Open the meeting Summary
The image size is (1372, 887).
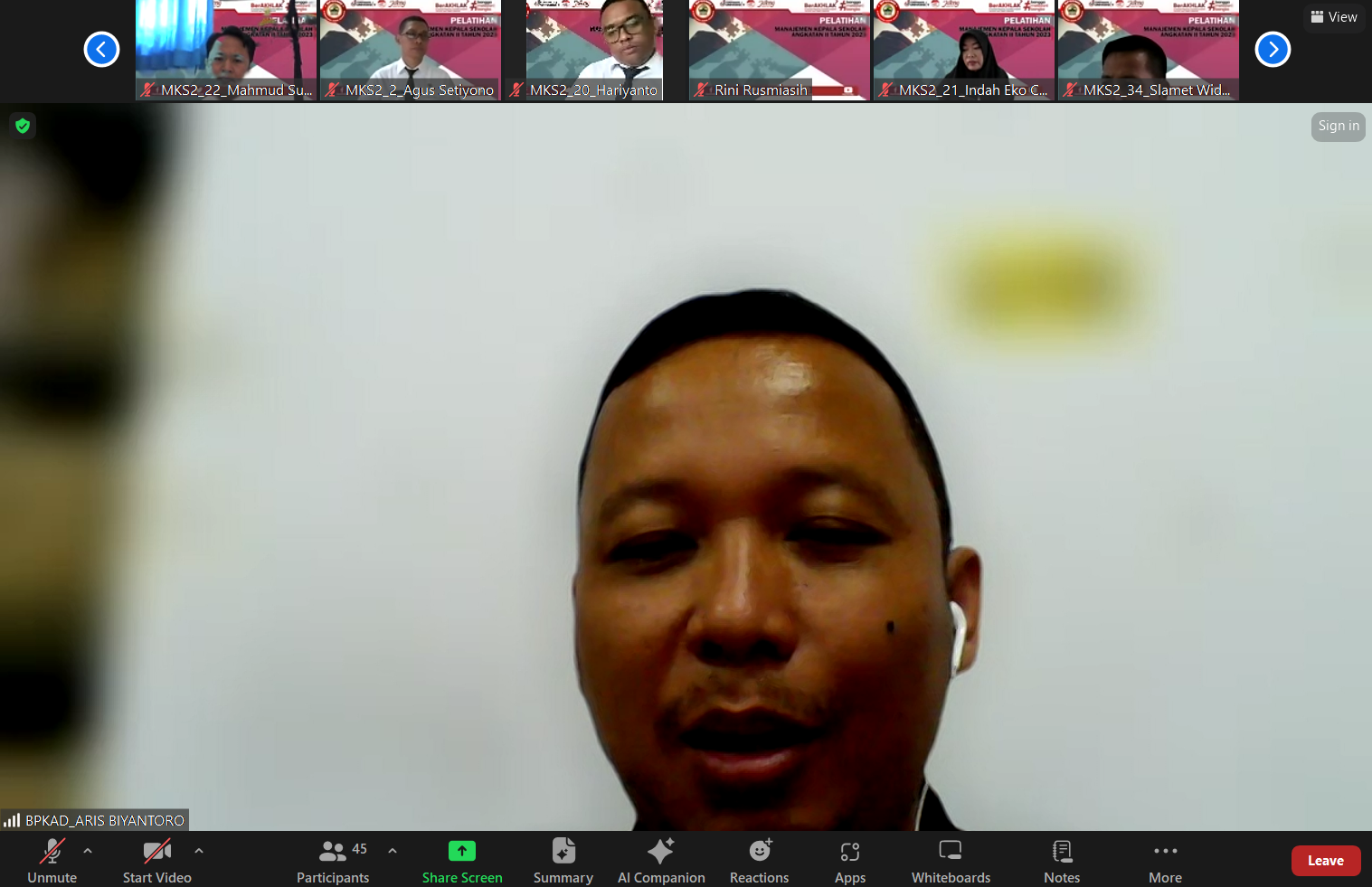pos(563,861)
